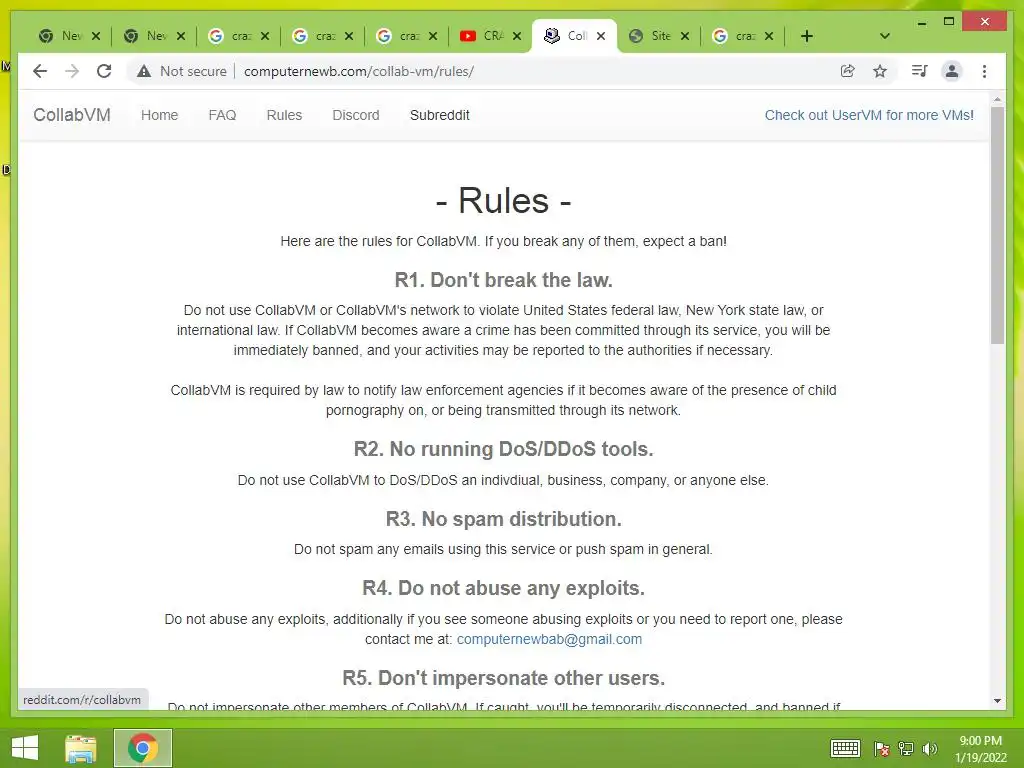The image size is (1024, 768).
Task: Open the media control icon
Action: (x=920, y=71)
